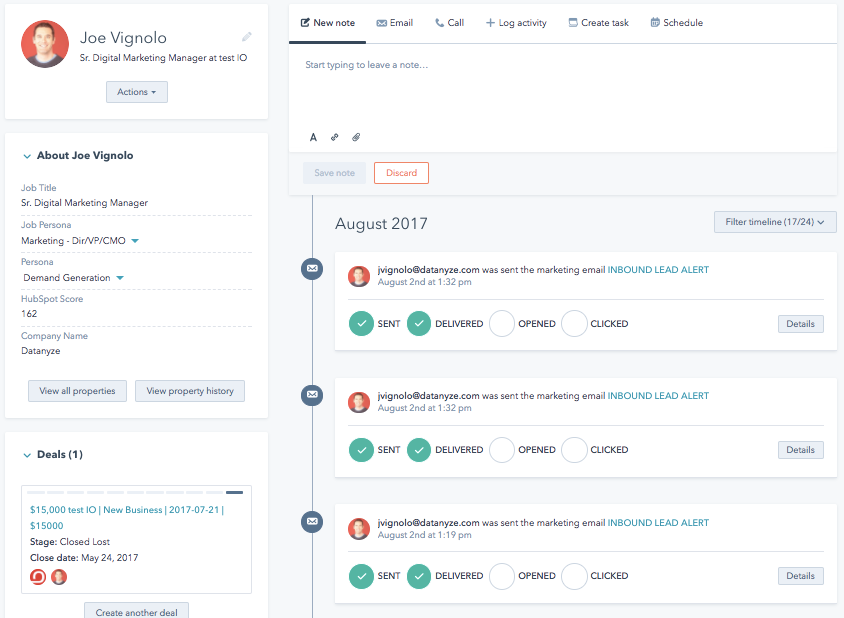Open Filter timeline dropdown
The height and width of the screenshot is (618, 844).
(x=775, y=222)
